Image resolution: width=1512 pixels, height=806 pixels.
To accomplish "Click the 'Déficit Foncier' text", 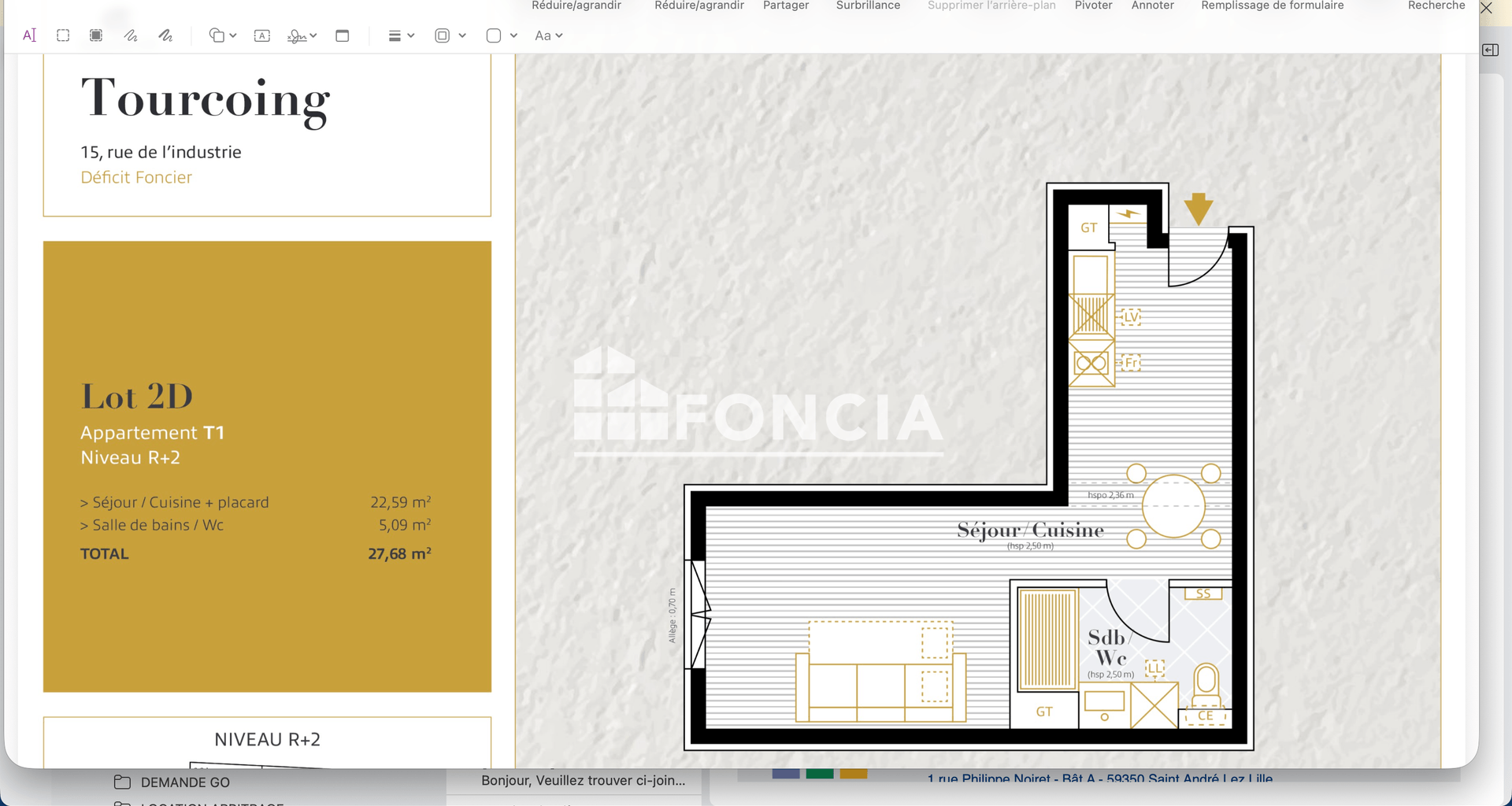I will click(x=136, y=177).
